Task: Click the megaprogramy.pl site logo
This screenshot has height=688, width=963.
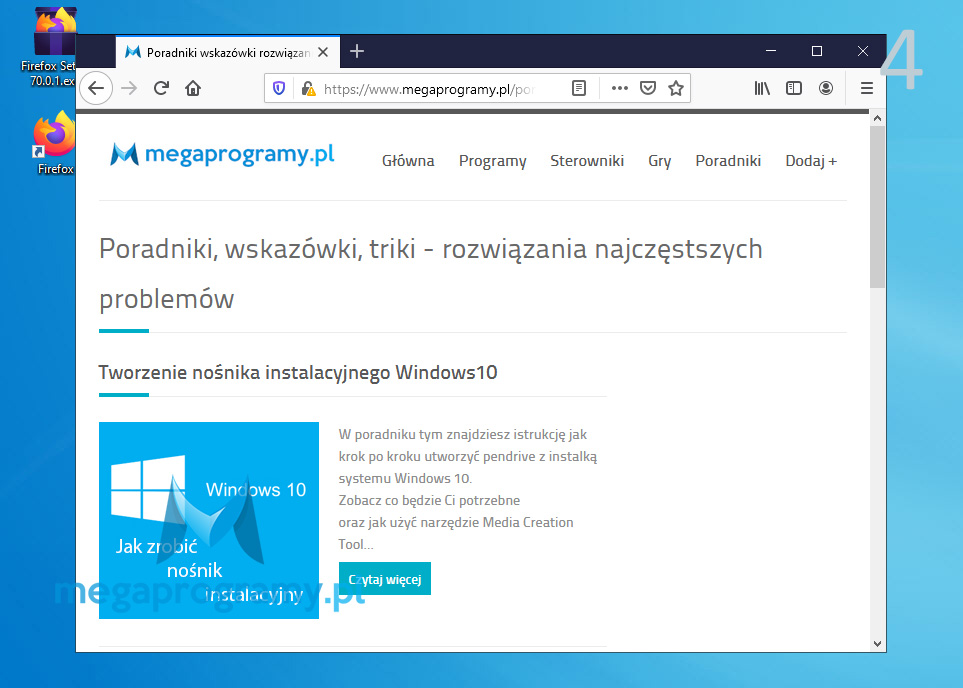Action: tap(222, 154)
